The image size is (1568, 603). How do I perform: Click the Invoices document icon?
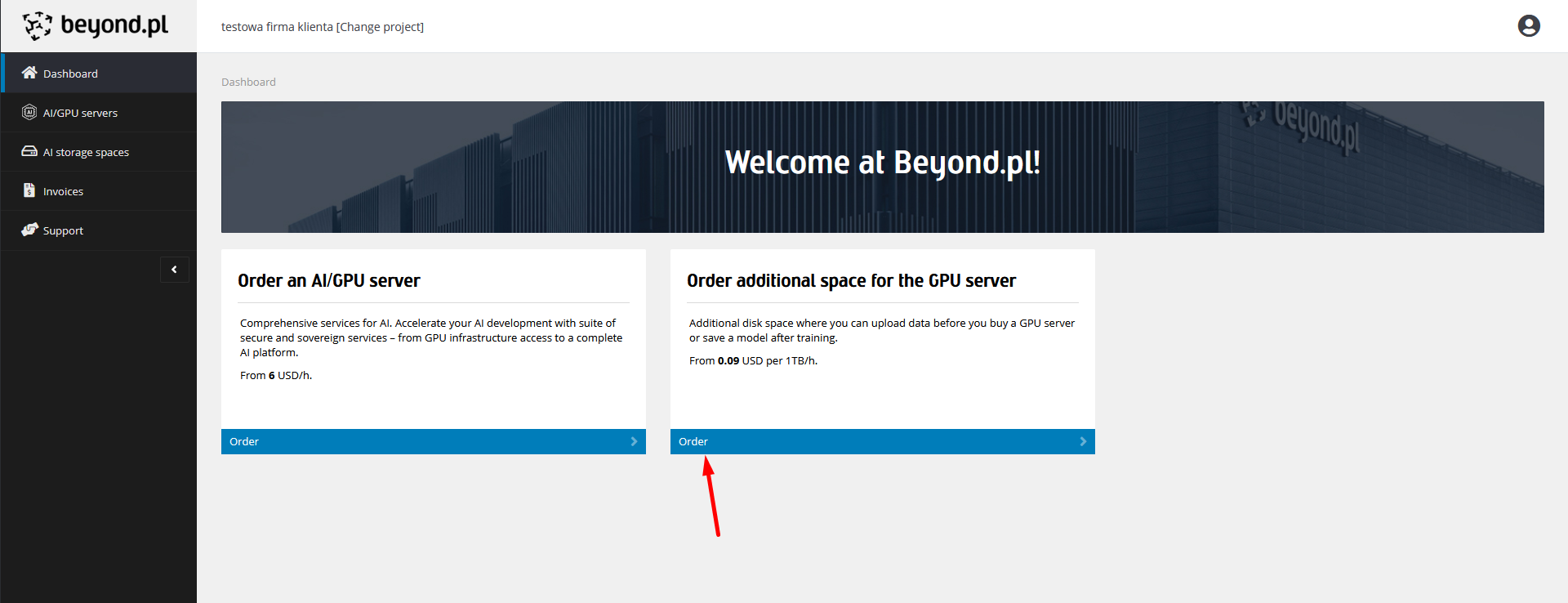29,190
